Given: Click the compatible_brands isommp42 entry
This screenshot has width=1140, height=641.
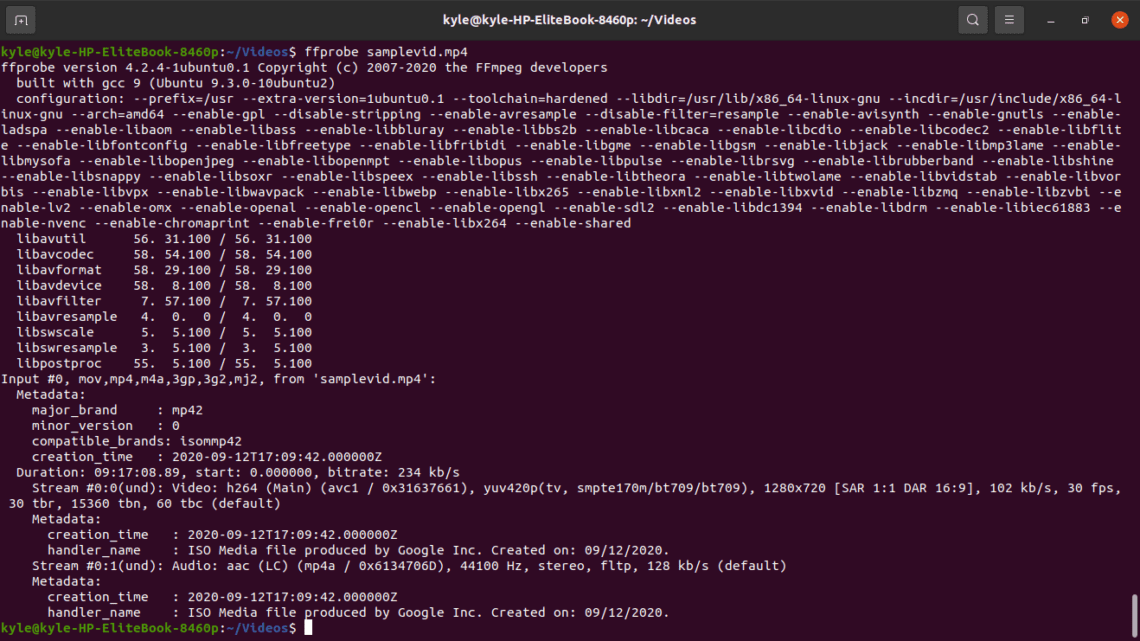Looking at the screenshot, I should (x=136, y=441).
